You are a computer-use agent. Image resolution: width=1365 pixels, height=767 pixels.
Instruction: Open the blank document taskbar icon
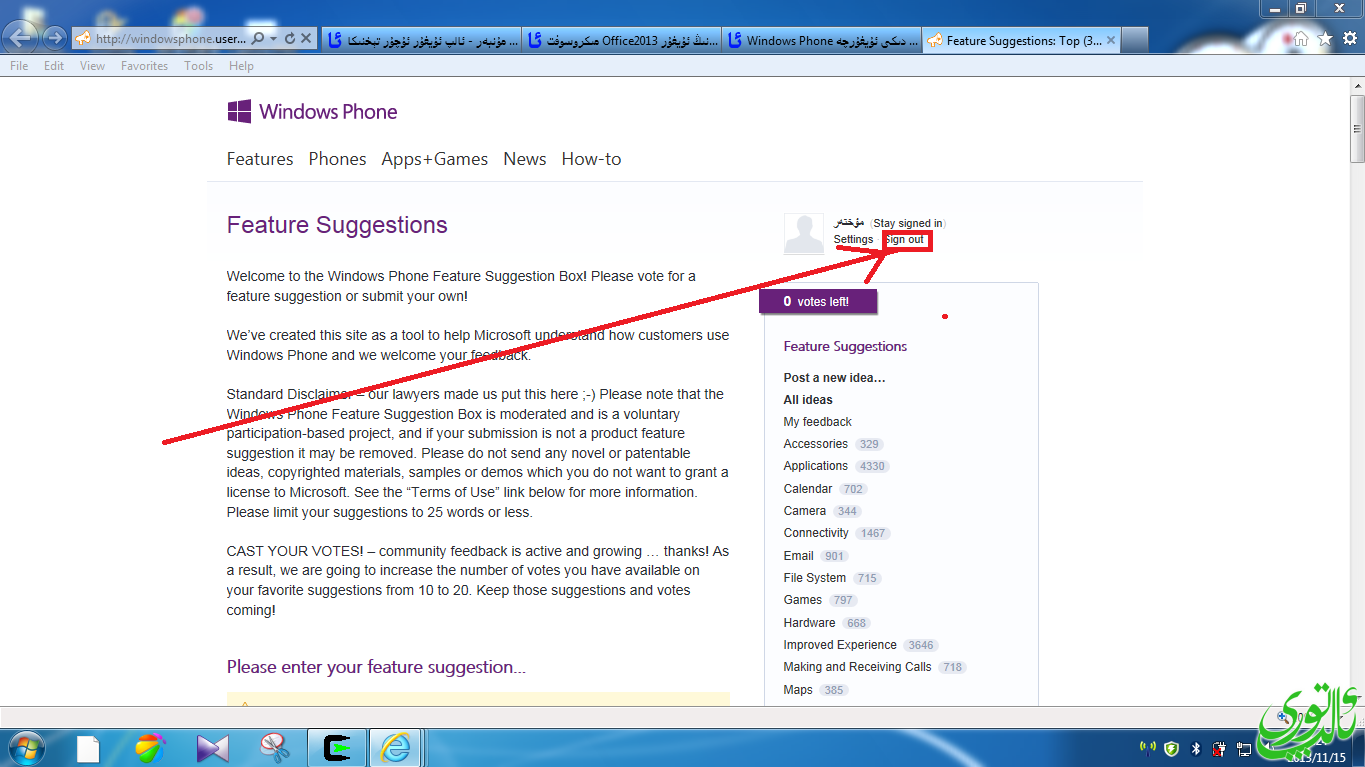tap(88, 748)
